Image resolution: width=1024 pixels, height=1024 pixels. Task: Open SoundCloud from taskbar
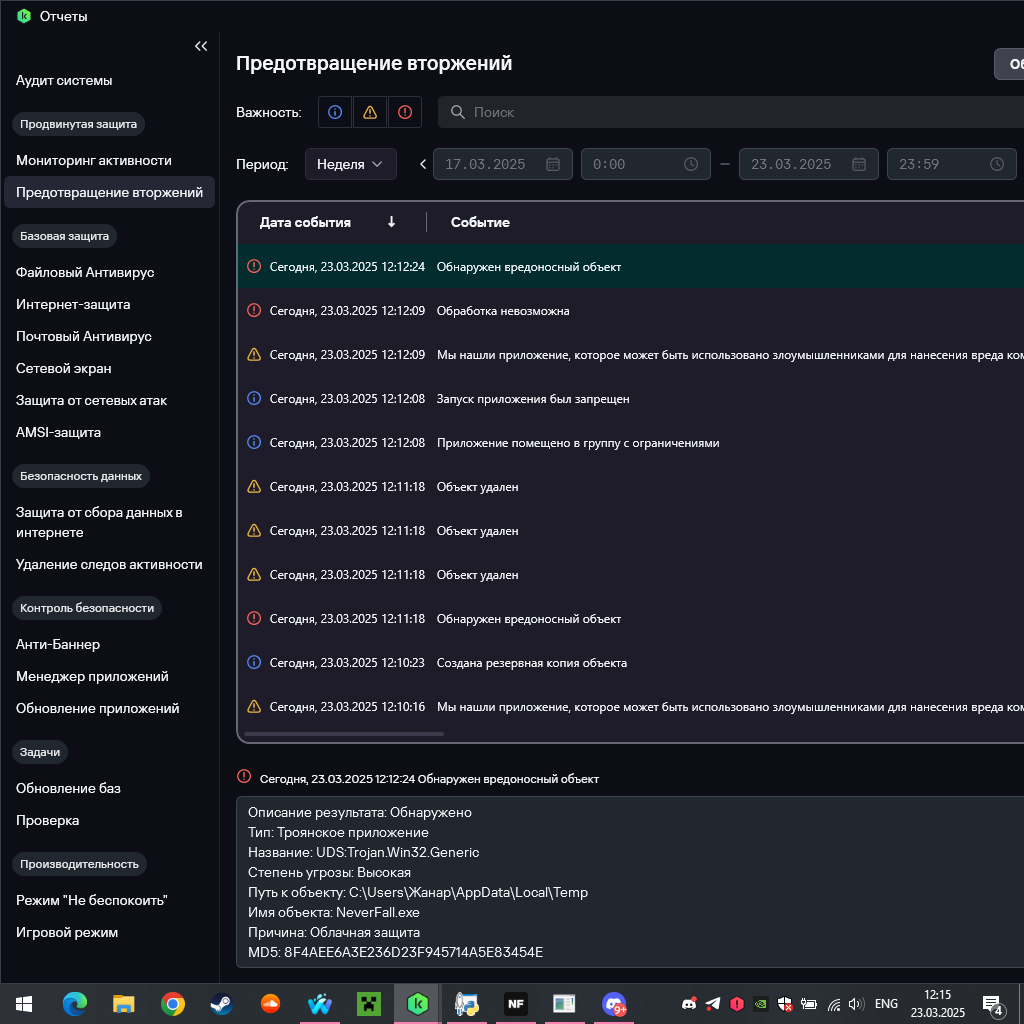(x=270, y=1004)
